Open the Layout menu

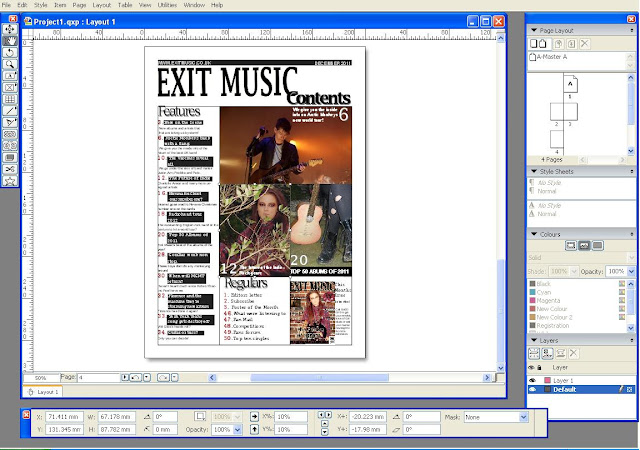point(102,5)
